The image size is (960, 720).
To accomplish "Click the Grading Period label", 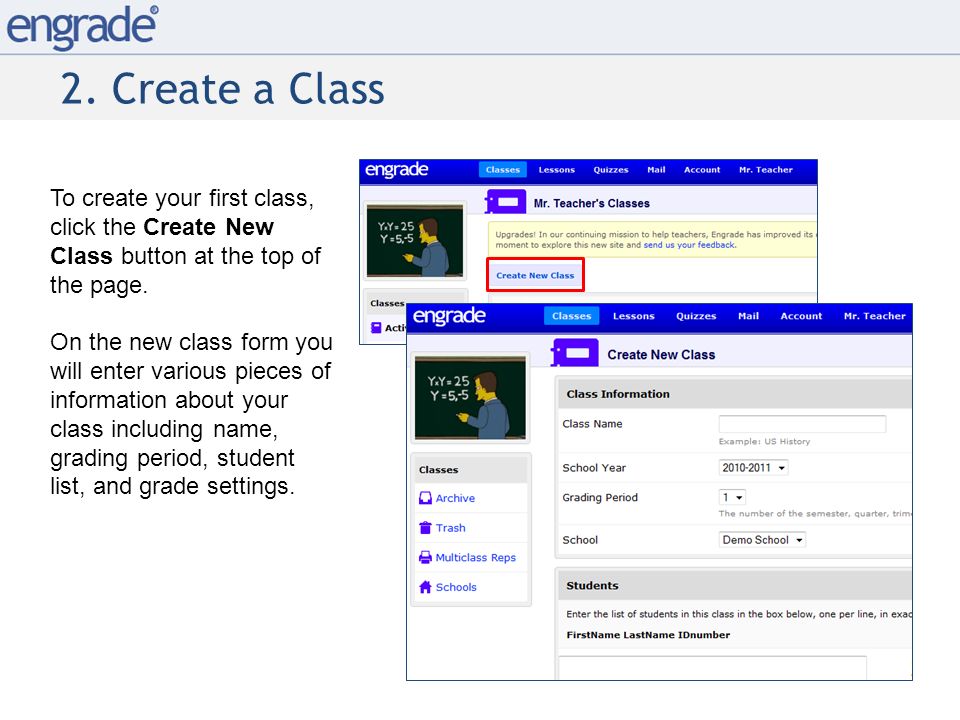I will coord(600,498).
